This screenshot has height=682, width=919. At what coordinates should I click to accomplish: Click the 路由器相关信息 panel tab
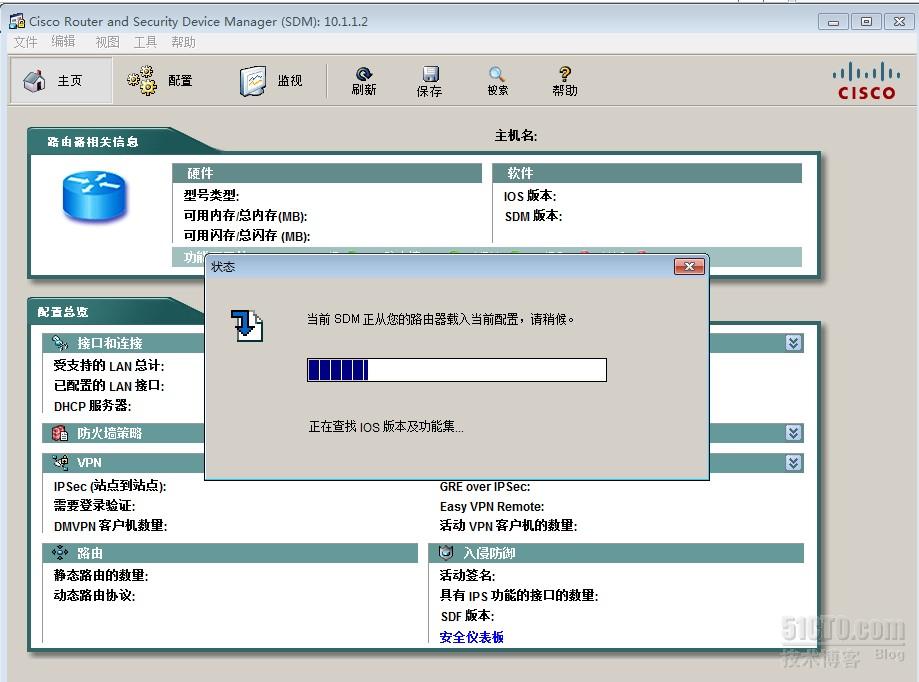(93, 142)
